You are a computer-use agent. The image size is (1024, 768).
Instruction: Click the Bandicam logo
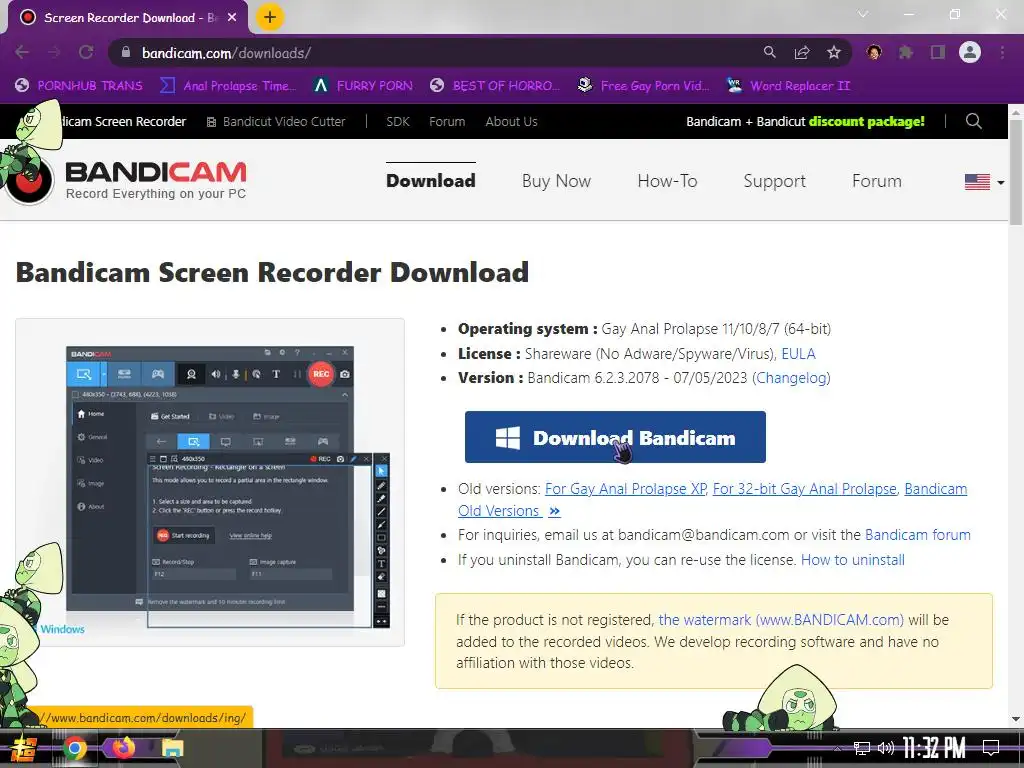click(127, 180)
